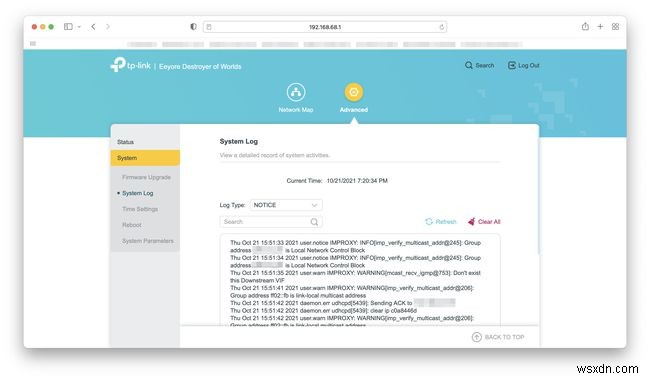Viewport: 650px width, 379px height.
Task: Expand the Log Type NOTICE dropdown
Action: pos(286,205)
